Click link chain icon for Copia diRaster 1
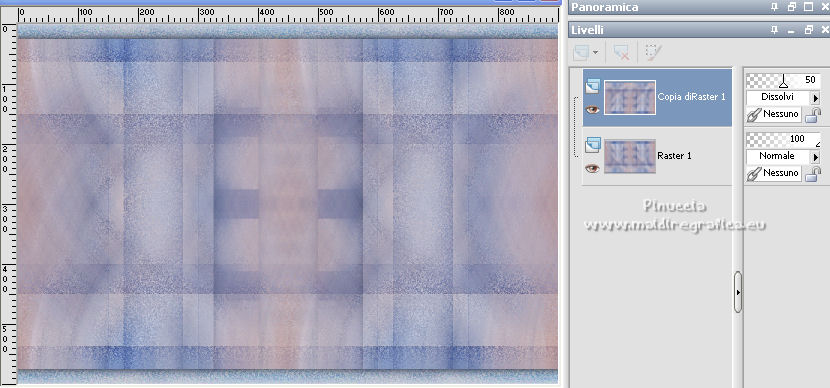 [x=754, y=114]
